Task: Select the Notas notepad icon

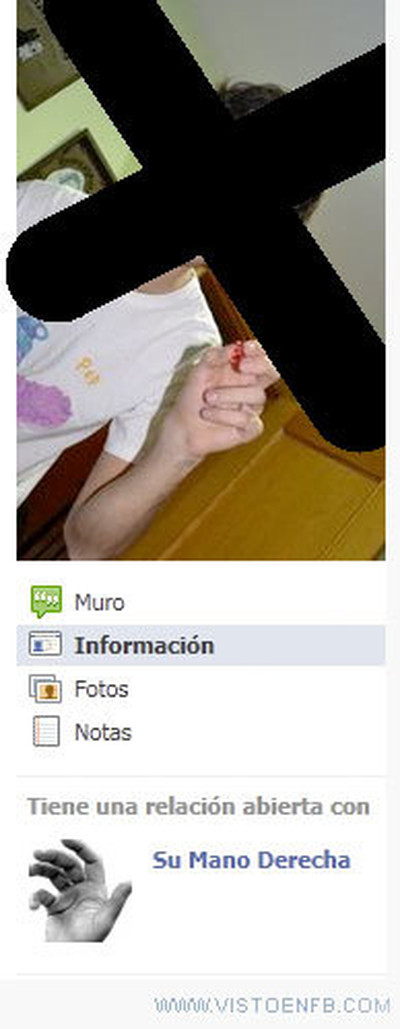Action: (46, 731)
